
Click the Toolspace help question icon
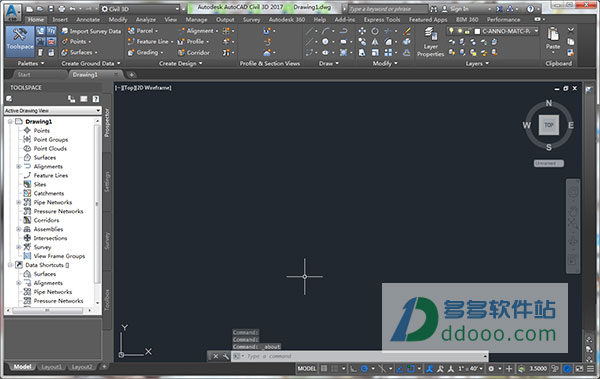click(96, 99)
